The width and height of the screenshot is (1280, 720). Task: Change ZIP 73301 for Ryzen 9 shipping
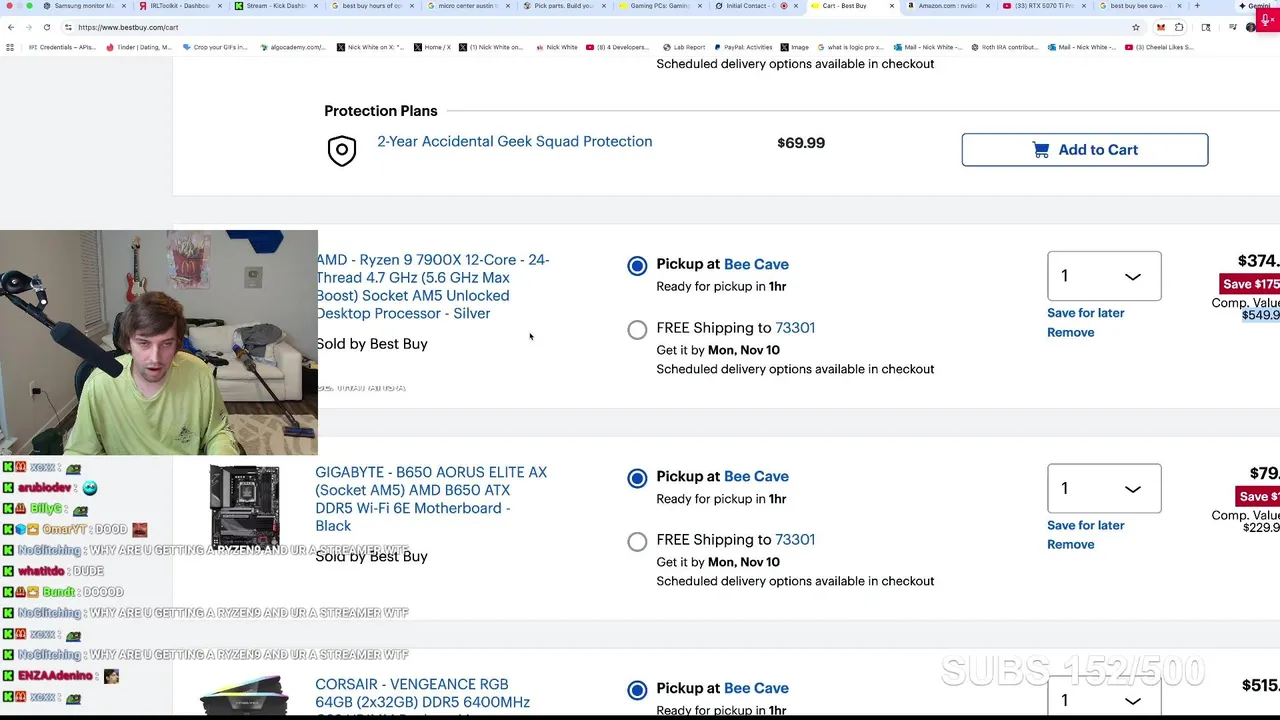(795, 327)
